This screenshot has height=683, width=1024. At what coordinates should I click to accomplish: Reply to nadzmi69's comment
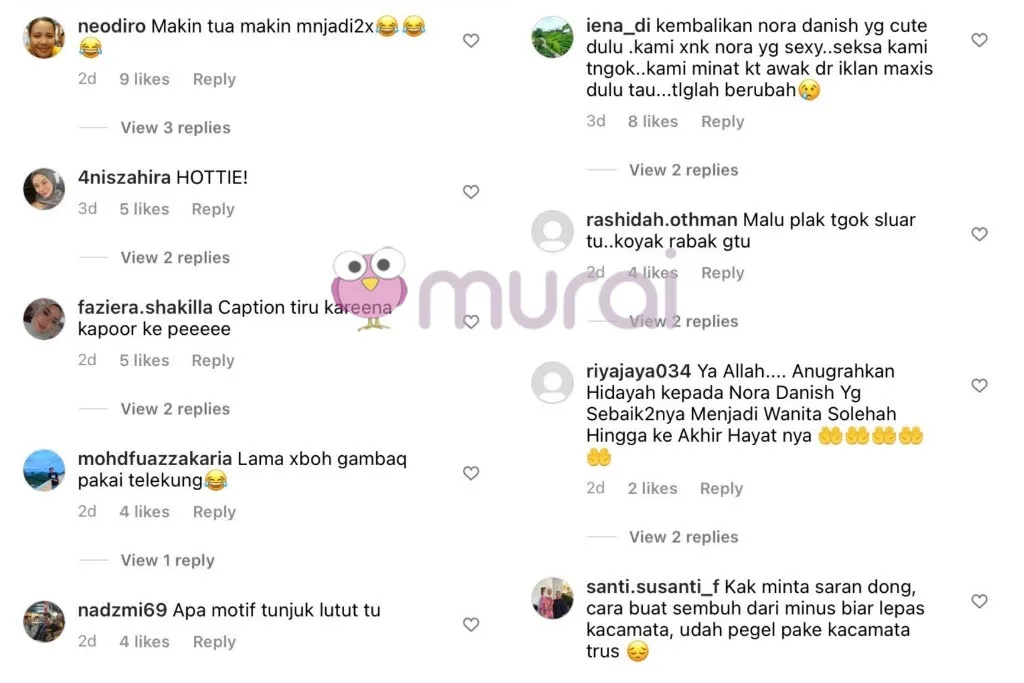tap(214, 643)
